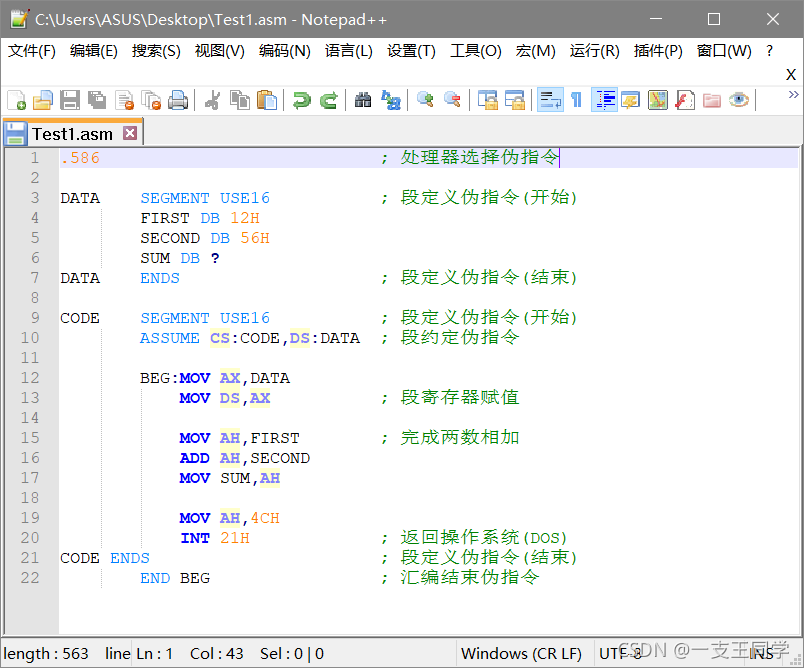This screenshot has width=804, height=668.
Task: Click the 'length : 563' status field
Action: click(x=46, y=654)
